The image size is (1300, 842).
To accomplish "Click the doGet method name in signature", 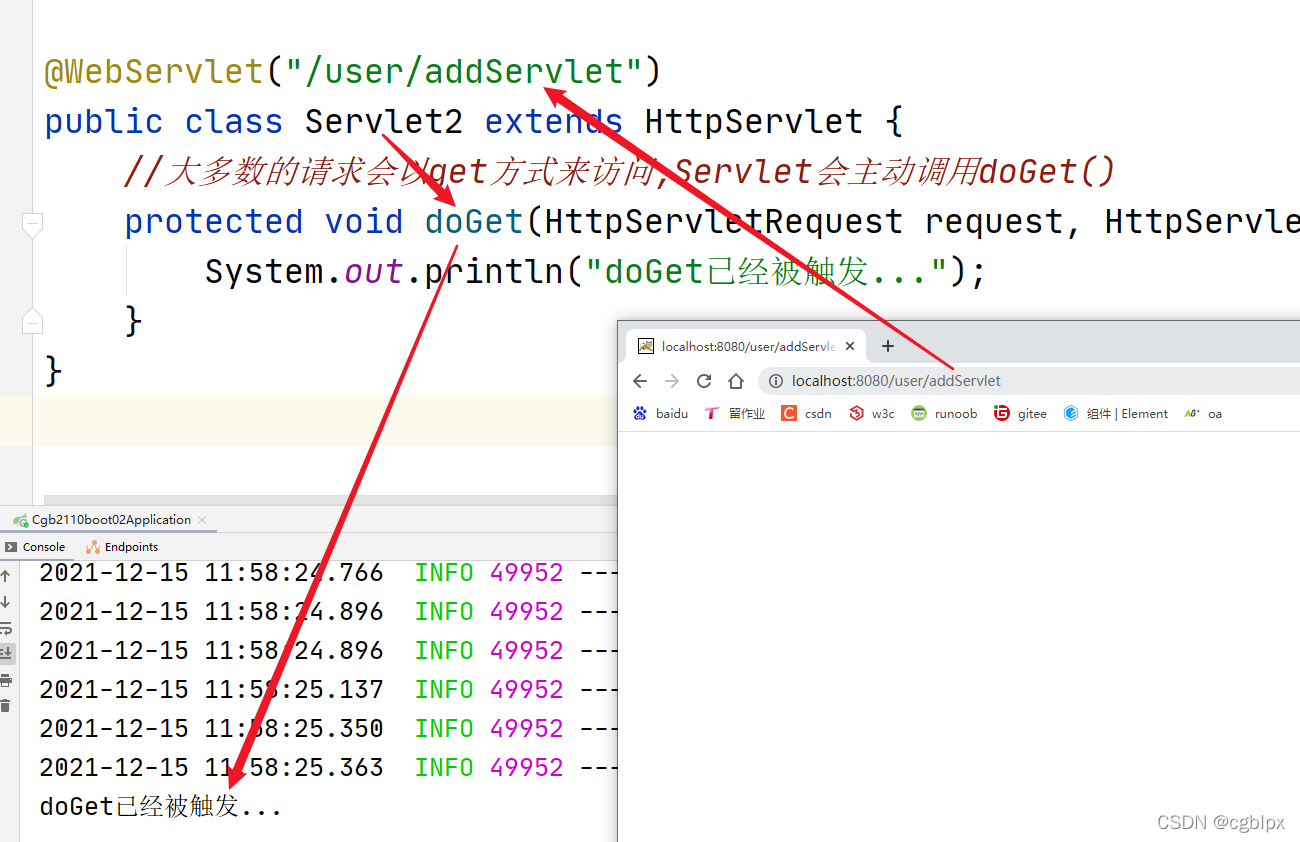I will [x=474, y=221].
